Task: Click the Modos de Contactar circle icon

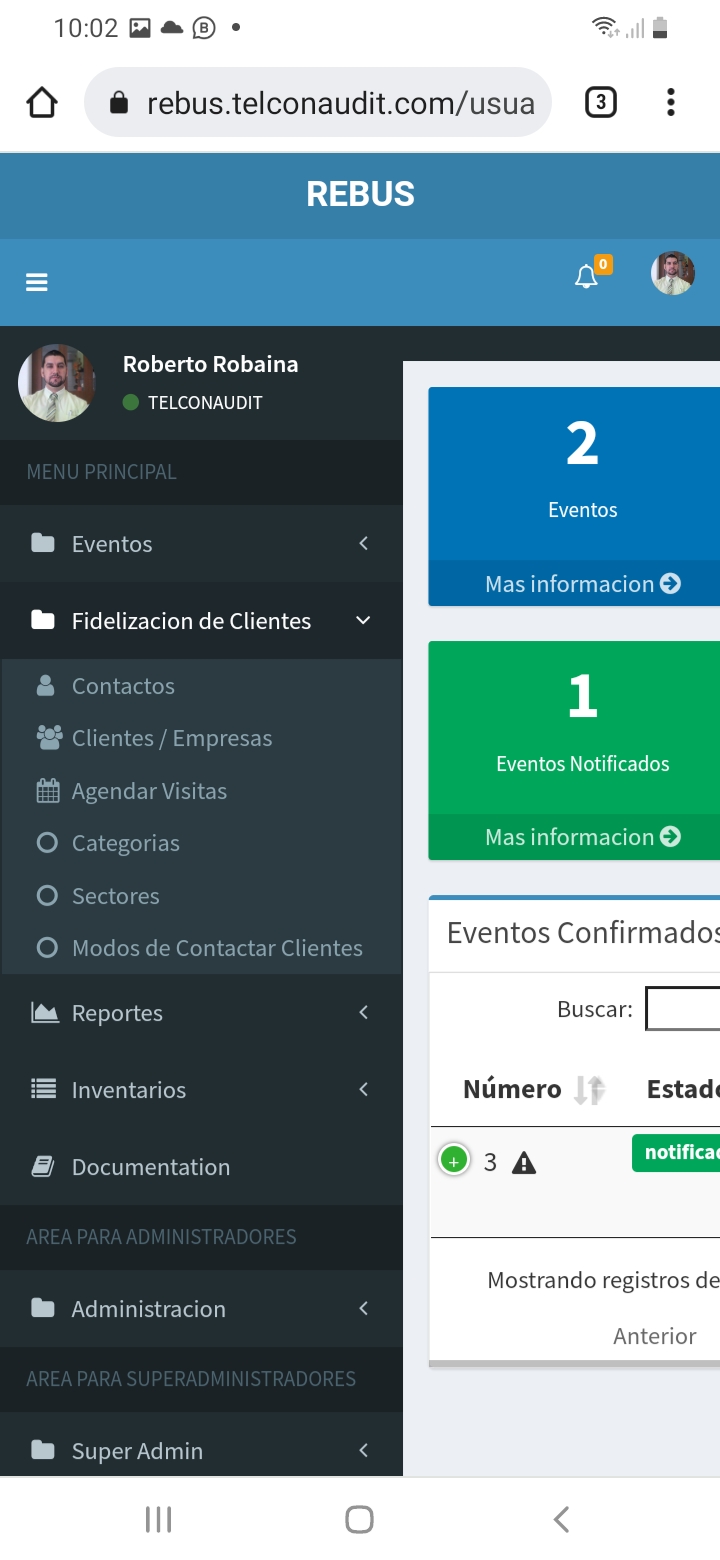Action: (47, 948)
